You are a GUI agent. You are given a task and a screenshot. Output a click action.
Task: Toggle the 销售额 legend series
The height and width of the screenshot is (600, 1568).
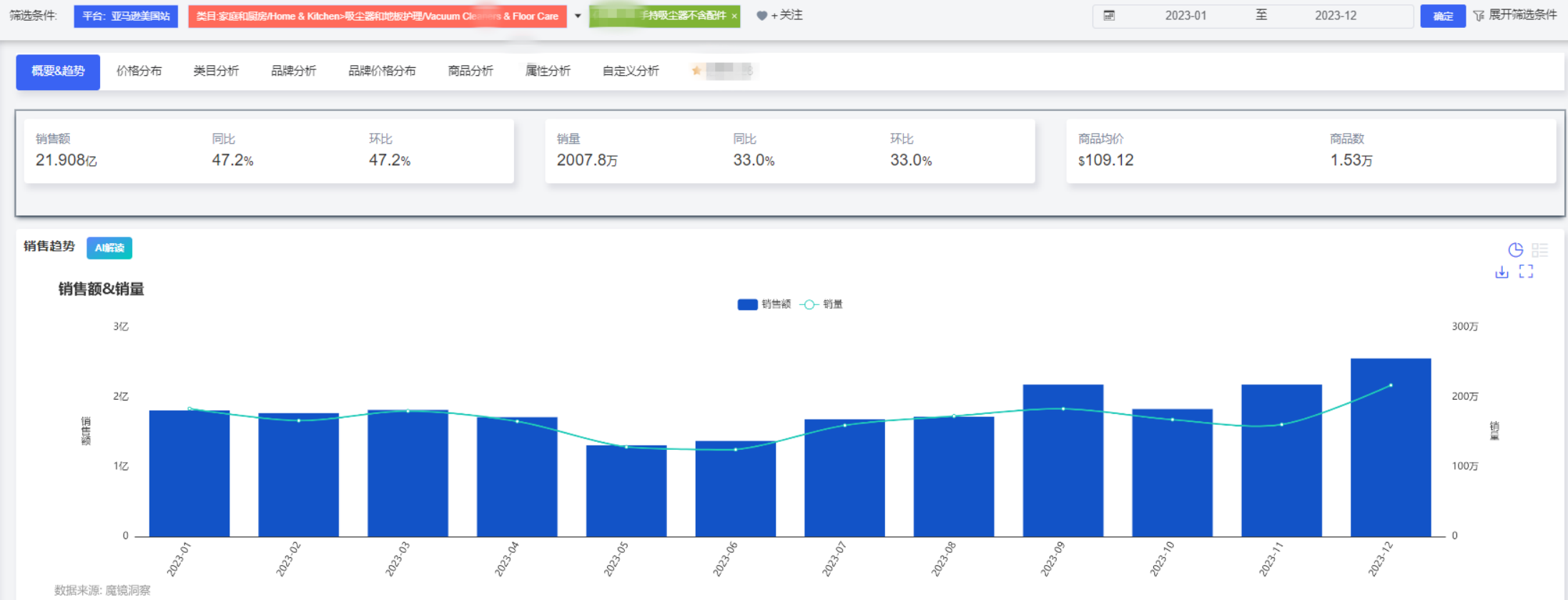pyautogui.click(x=764, y=305)
